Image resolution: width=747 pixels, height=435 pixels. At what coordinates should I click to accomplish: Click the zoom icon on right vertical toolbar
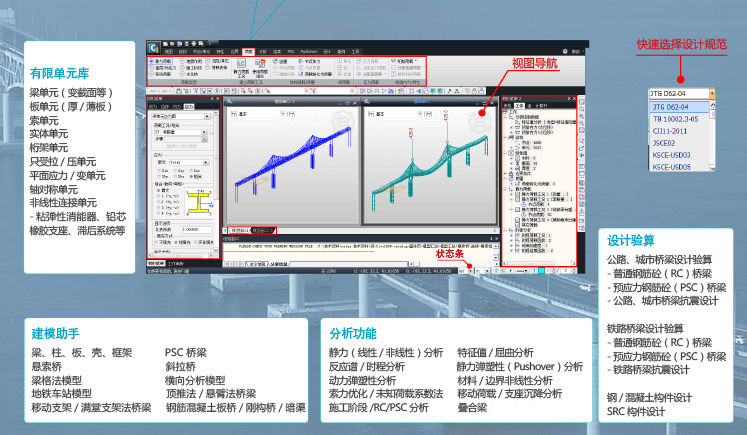pyautogui.click(x=581, y=116)
